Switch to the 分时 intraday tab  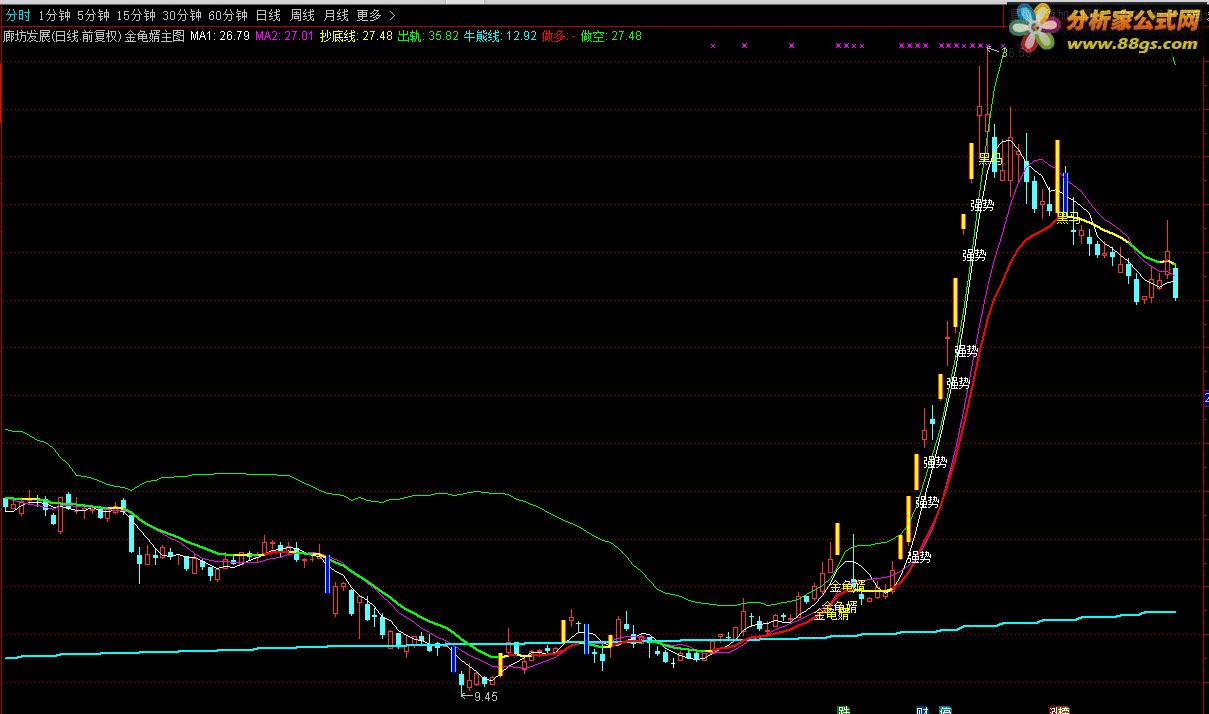point(17,16)
